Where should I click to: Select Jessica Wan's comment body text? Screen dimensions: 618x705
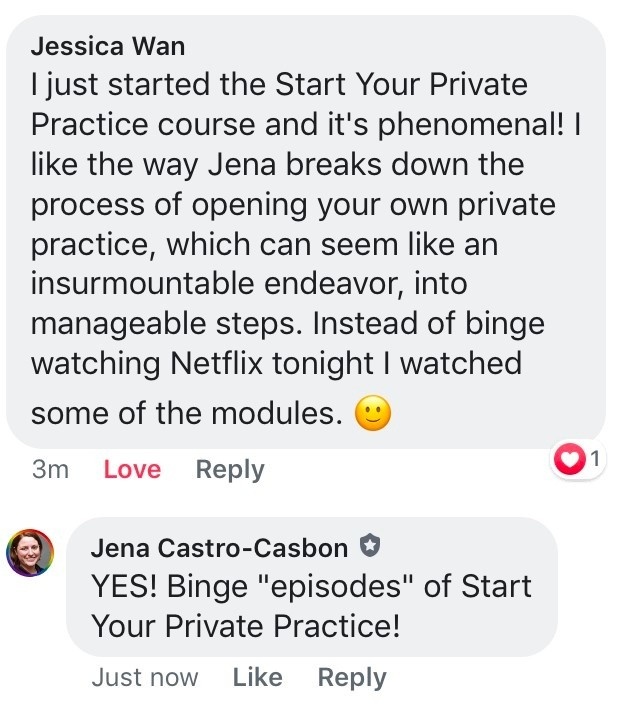pyautogui.click(x=306, y=252)
